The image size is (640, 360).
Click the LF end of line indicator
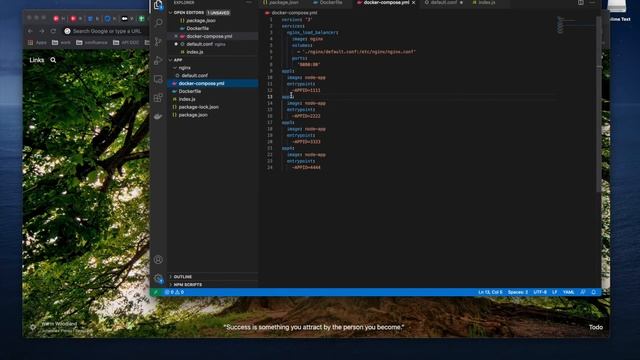[555, 292]
